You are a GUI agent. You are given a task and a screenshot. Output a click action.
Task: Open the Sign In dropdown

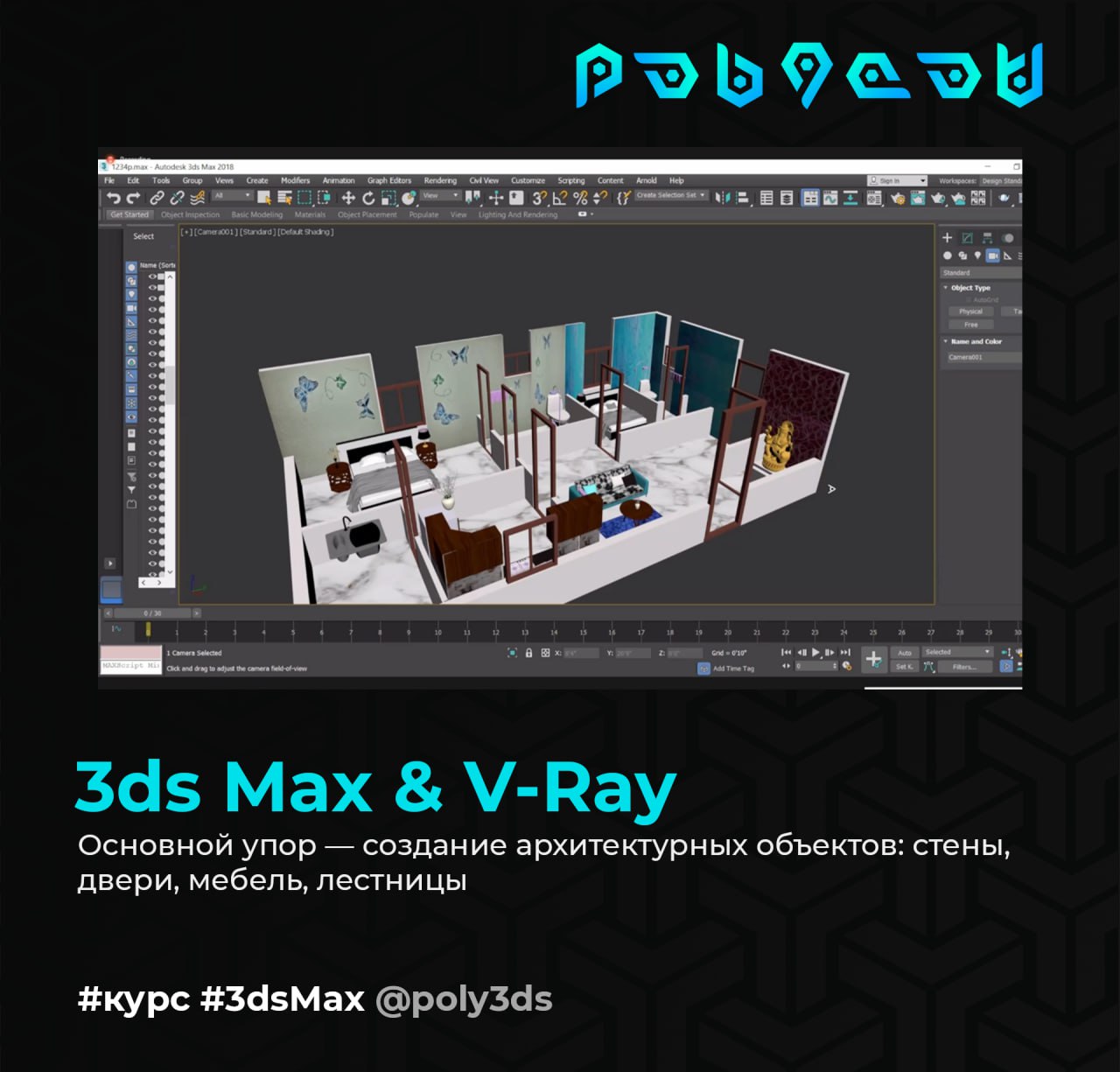point(897,180)
